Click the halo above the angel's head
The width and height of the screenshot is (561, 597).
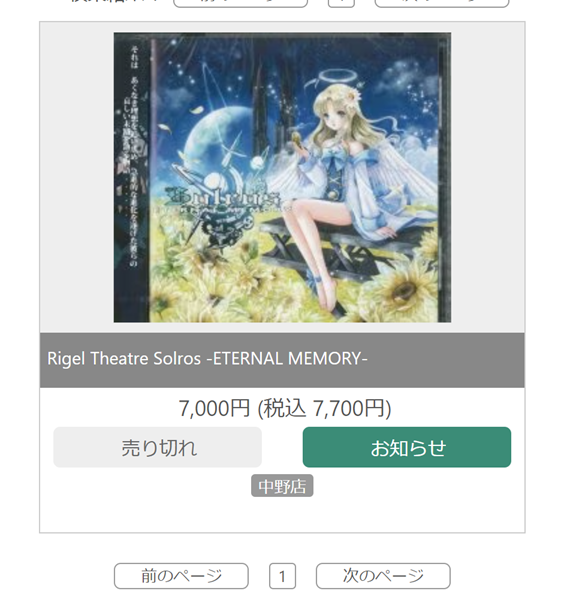point(337,77)
